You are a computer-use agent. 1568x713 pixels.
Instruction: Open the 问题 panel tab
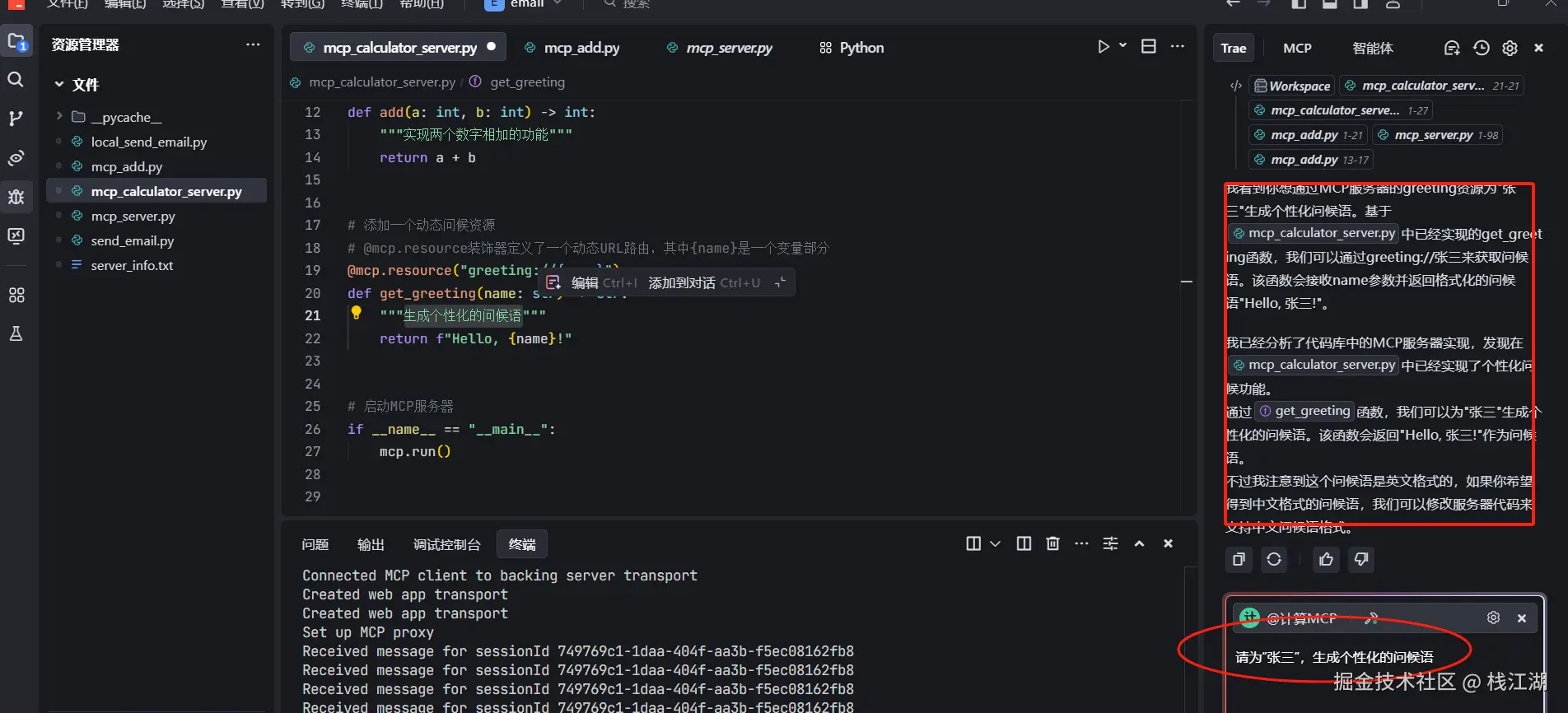coord(315,544)
